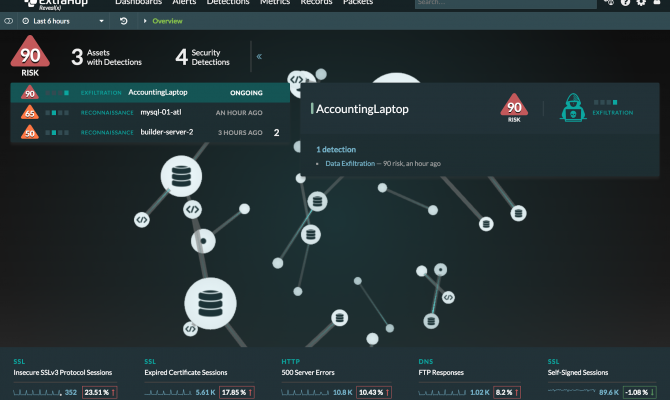Click the large database node at bottom
This screenshot has height=400, width=670.
coord(210,303)
